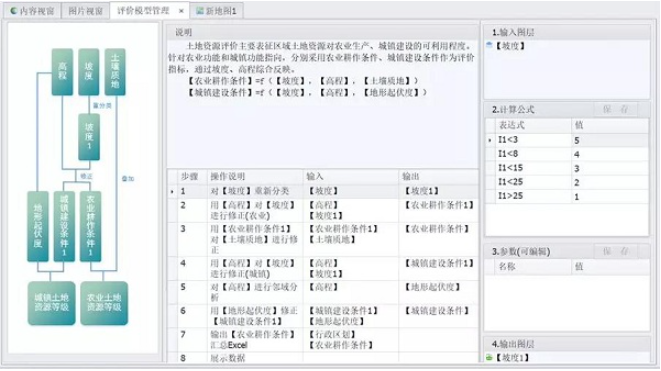The width and height of the screenshot is (661, 371).
Task: Click 保存 button in 计算公式 panel
Action: [x=615, y=109]
